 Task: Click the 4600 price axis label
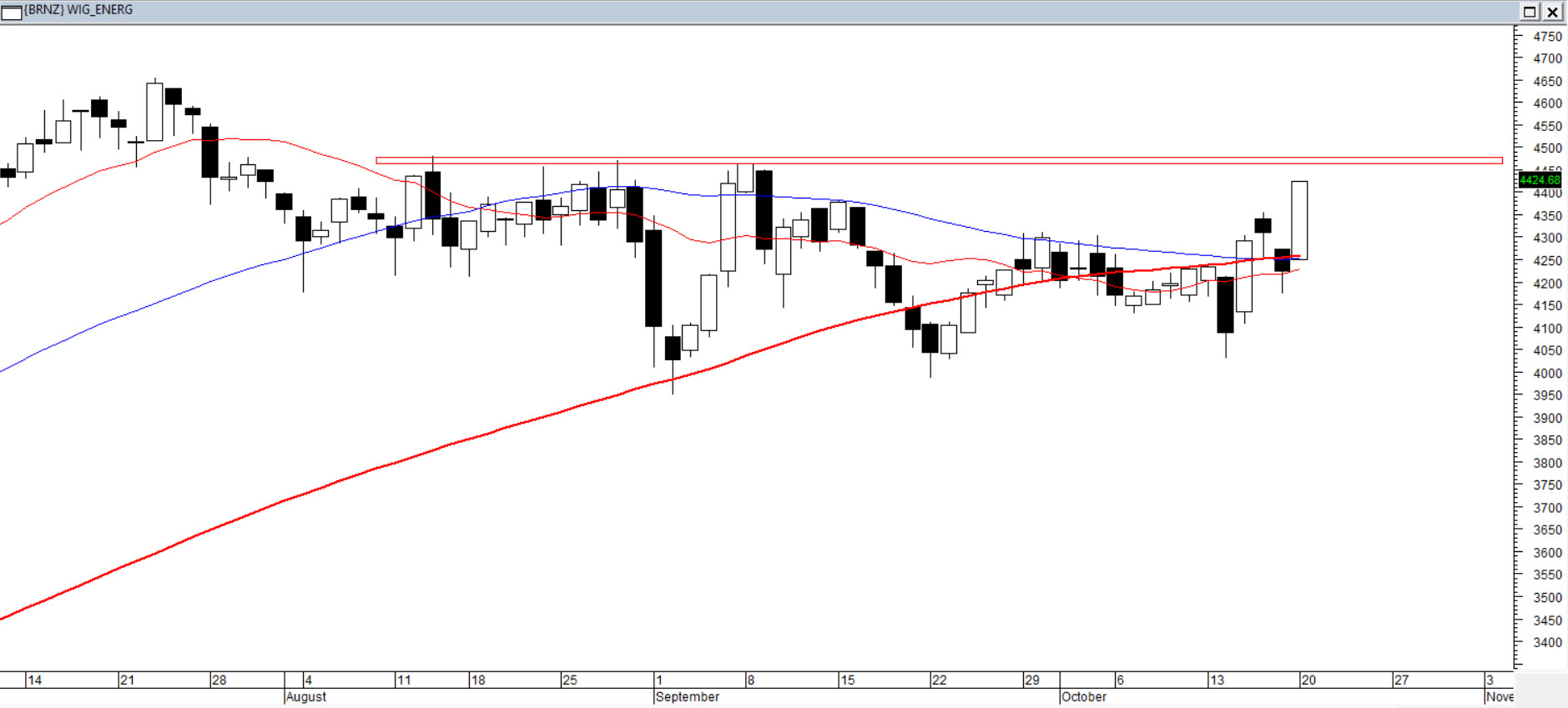(x=1547, y=104)
